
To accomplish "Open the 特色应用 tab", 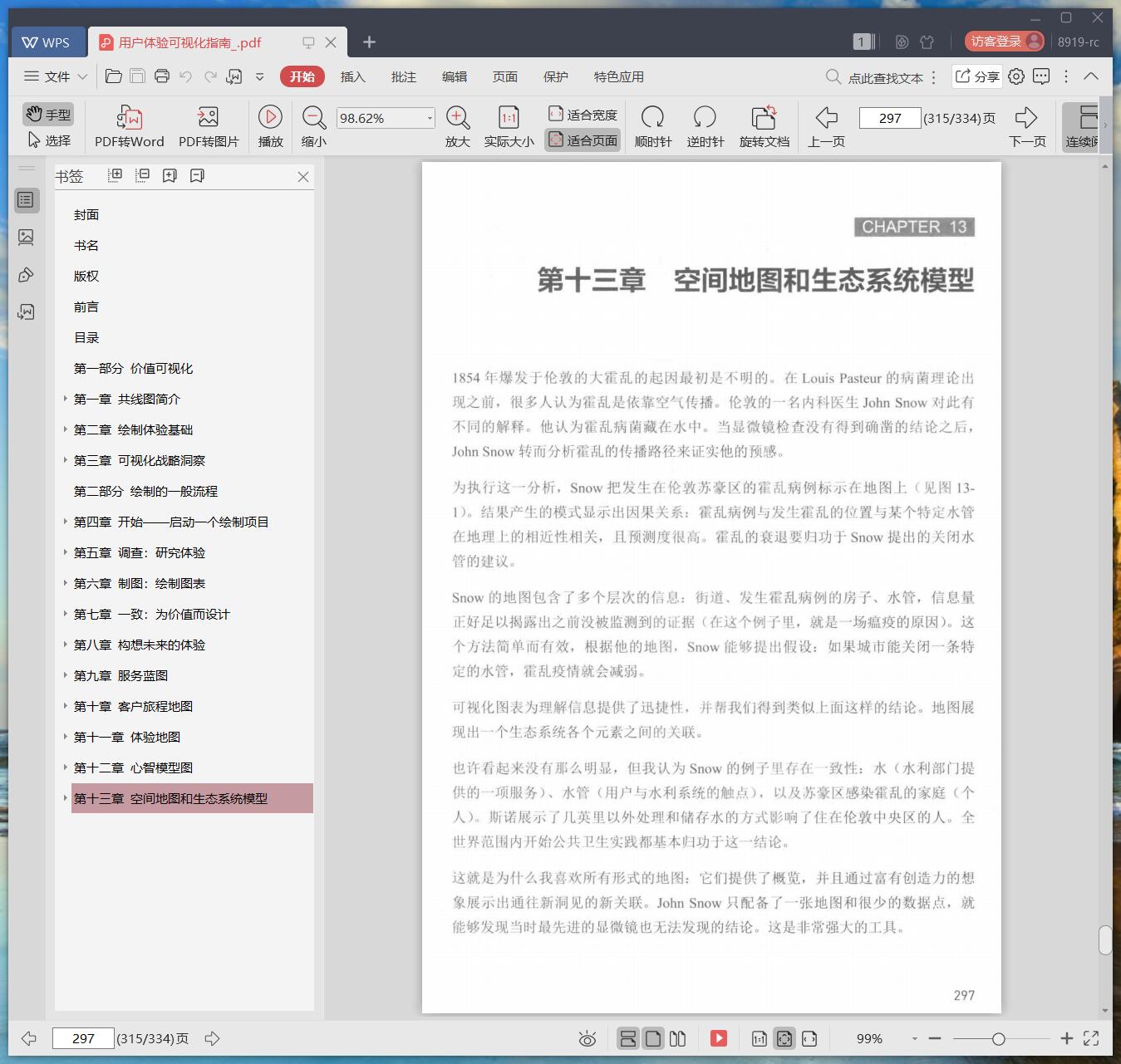I will (x=618, y=76).
